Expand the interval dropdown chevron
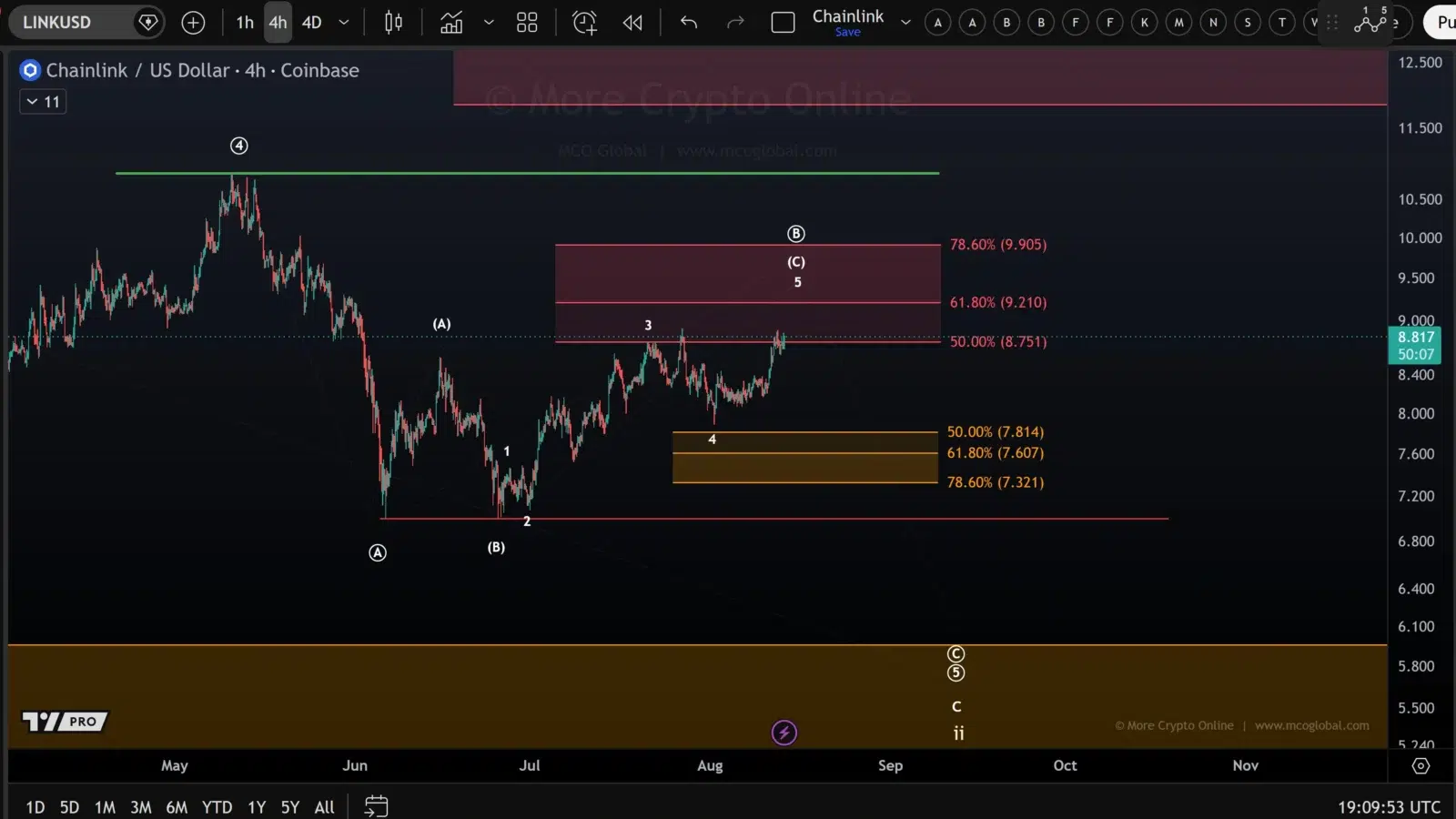 click(x=343, y=22)
